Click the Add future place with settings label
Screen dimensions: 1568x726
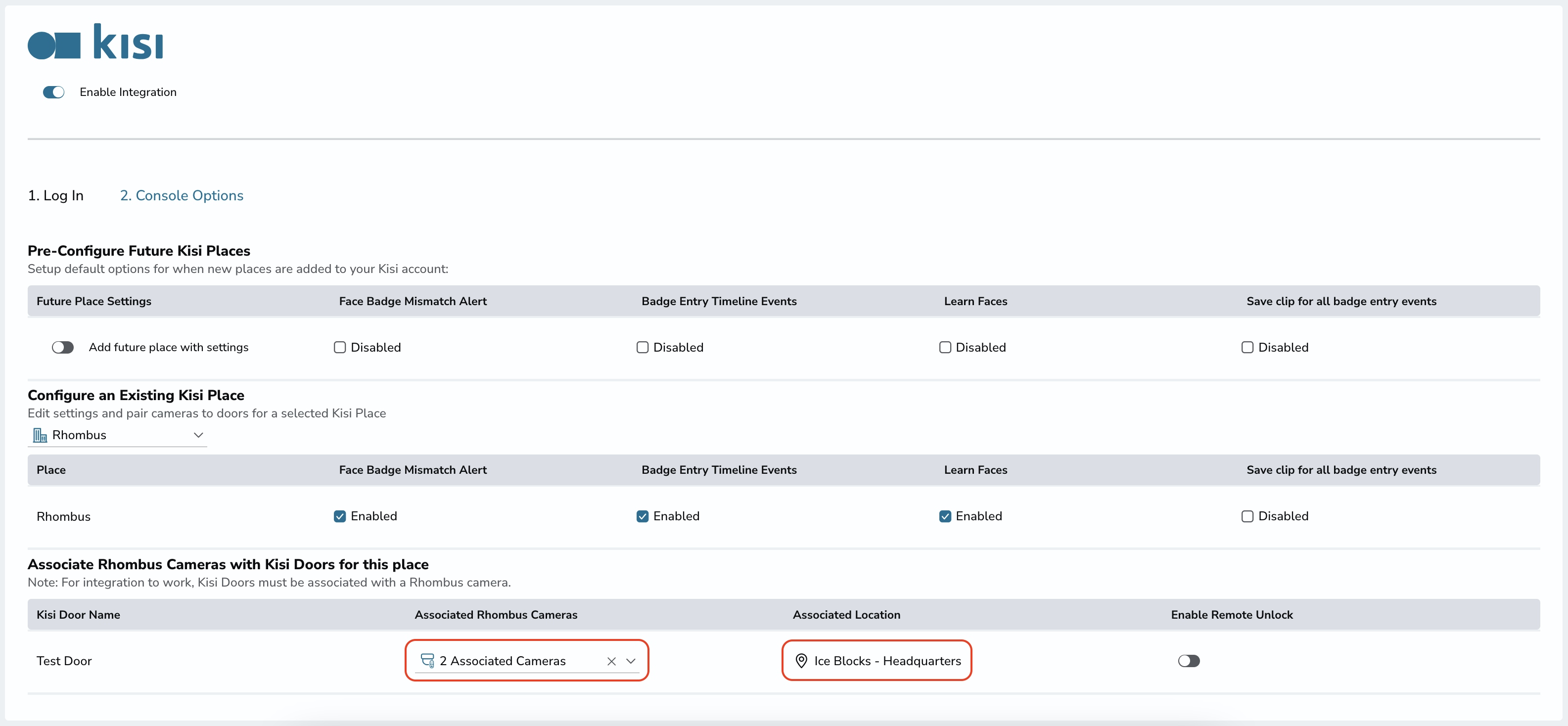click(x=169, y=348)
